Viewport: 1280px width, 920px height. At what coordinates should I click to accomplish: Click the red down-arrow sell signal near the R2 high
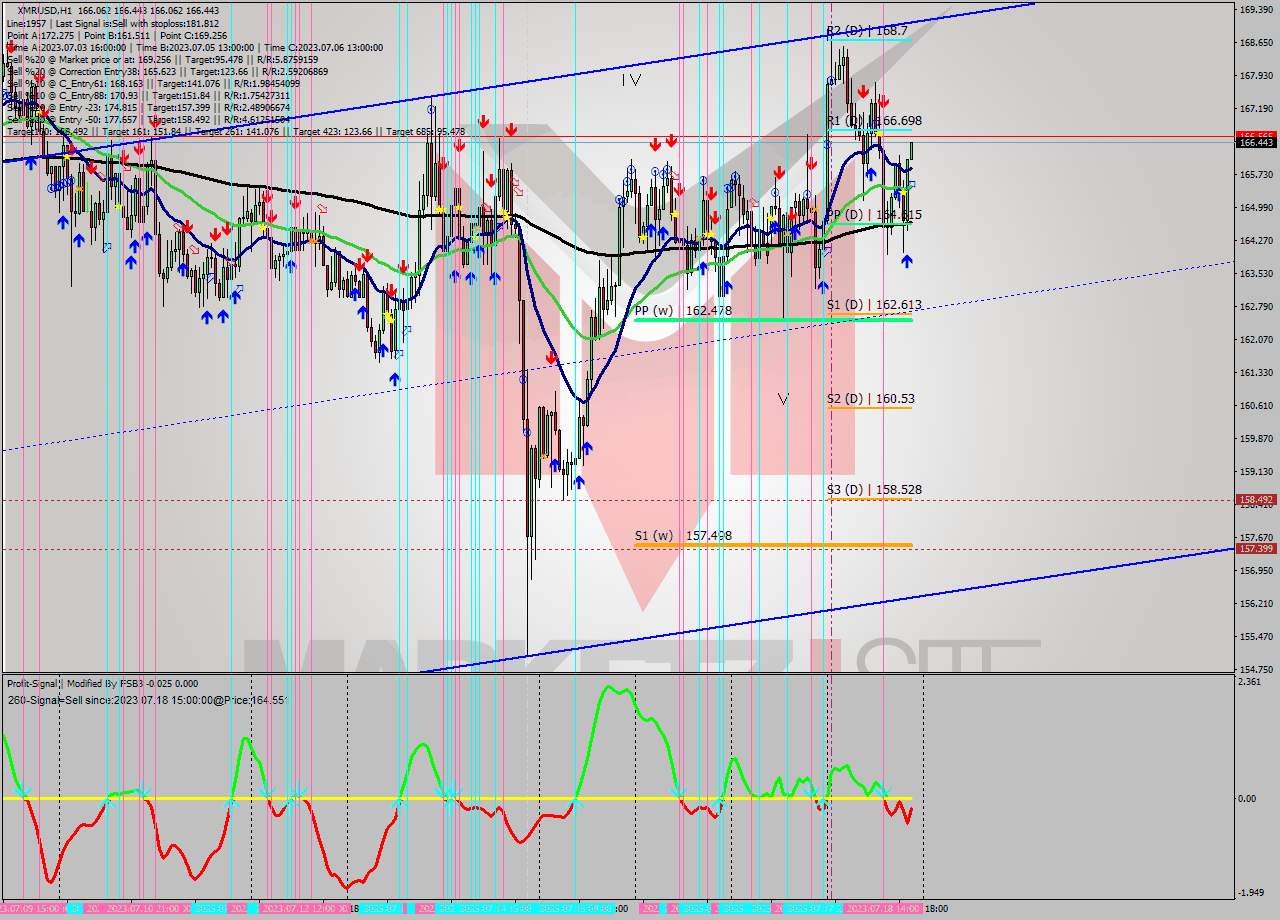click(863, 92)
